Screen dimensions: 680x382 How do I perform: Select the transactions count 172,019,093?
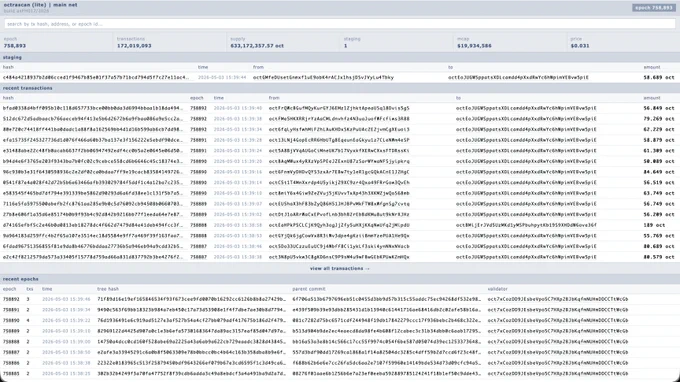tap(134, 46)
